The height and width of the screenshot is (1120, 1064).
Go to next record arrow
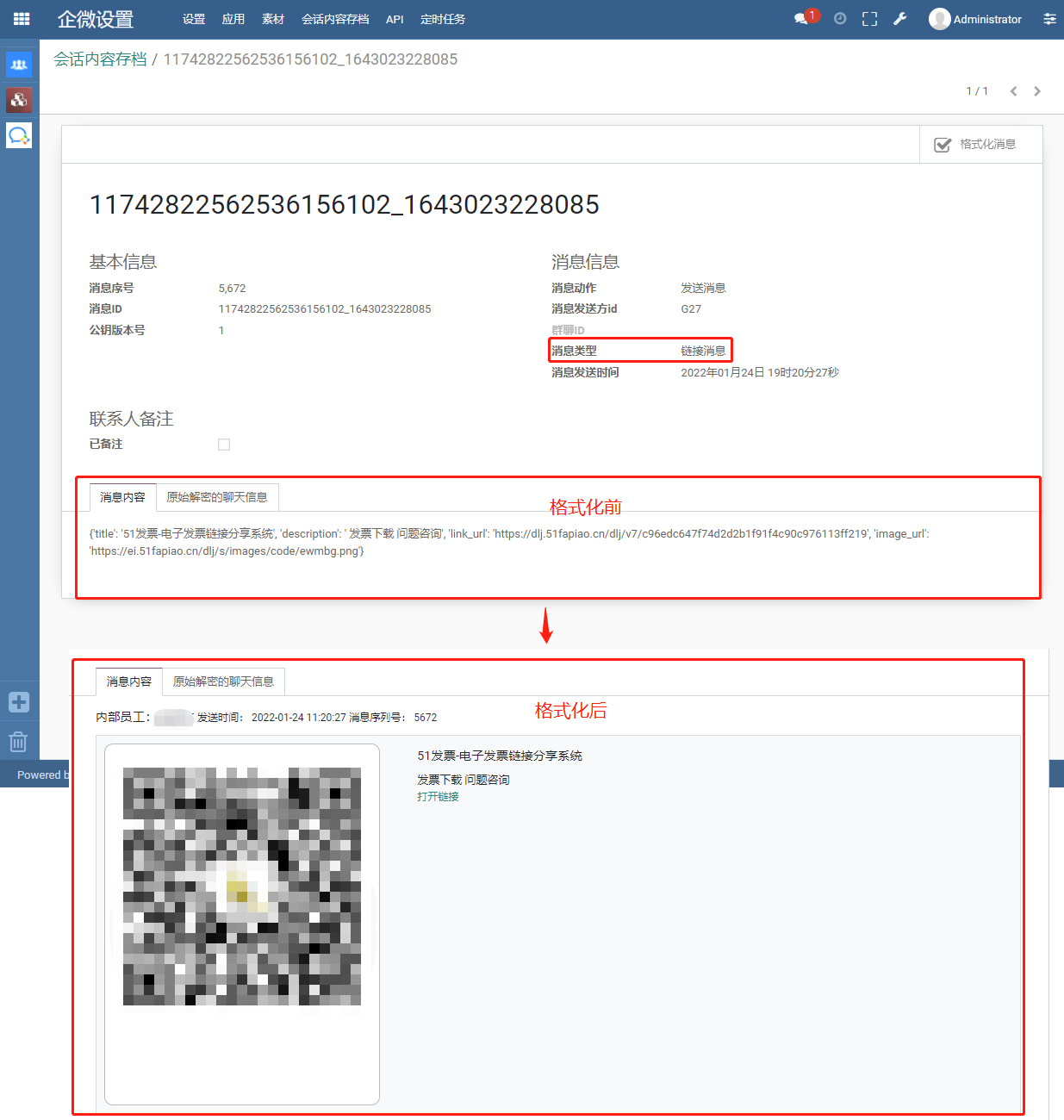coord(1037,91)
